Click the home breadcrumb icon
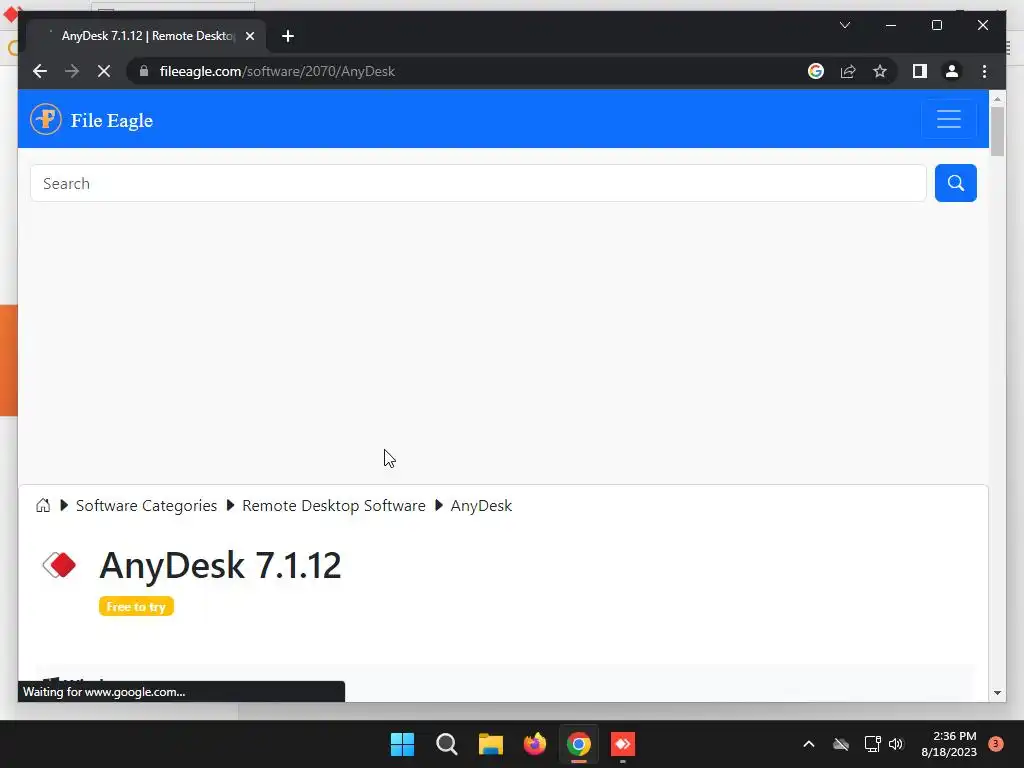The height and width of the screenshot is (768, 1024). pyautogui.click(x=43, y=505)
